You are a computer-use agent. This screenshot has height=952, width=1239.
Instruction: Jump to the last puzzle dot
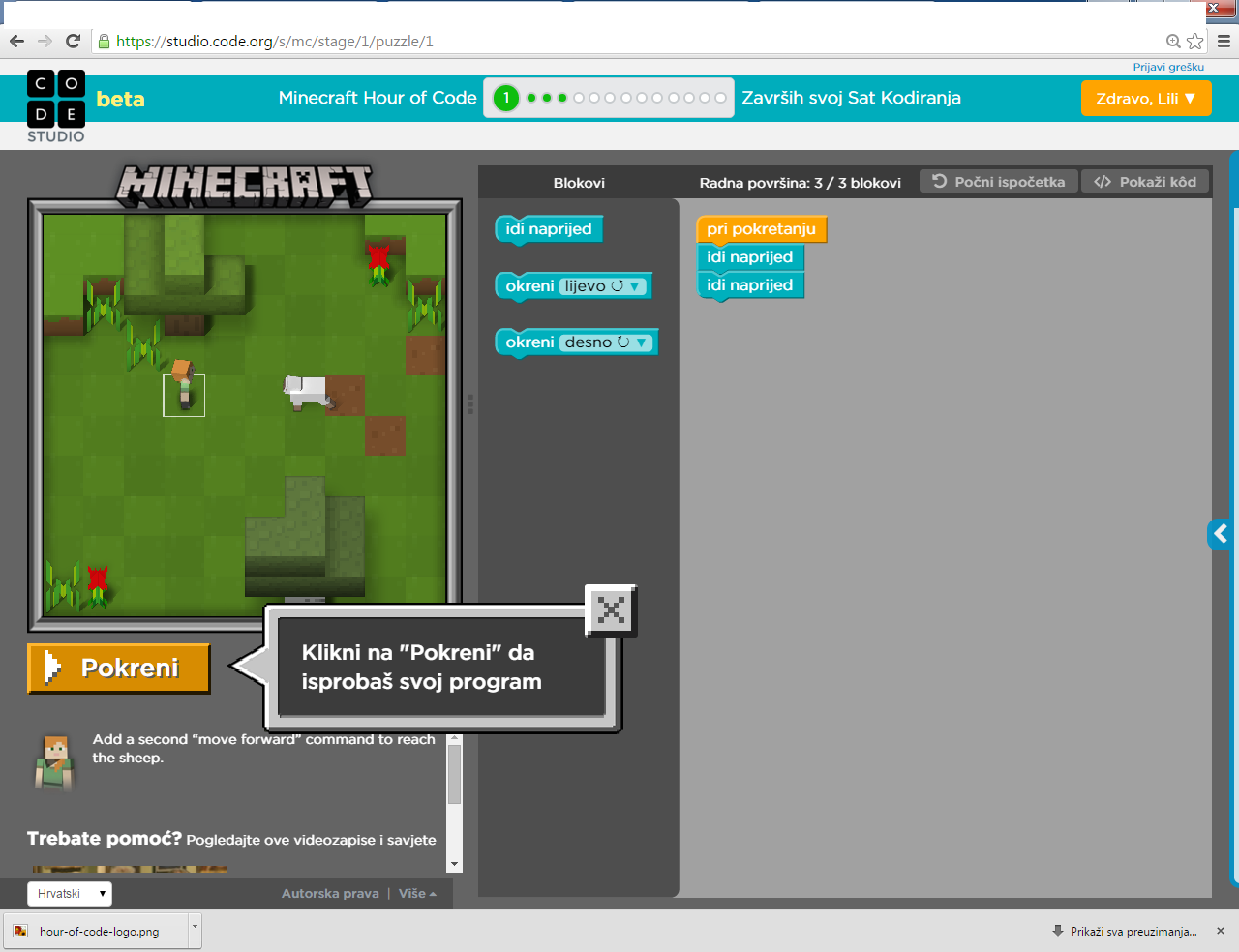click(720, 98)
